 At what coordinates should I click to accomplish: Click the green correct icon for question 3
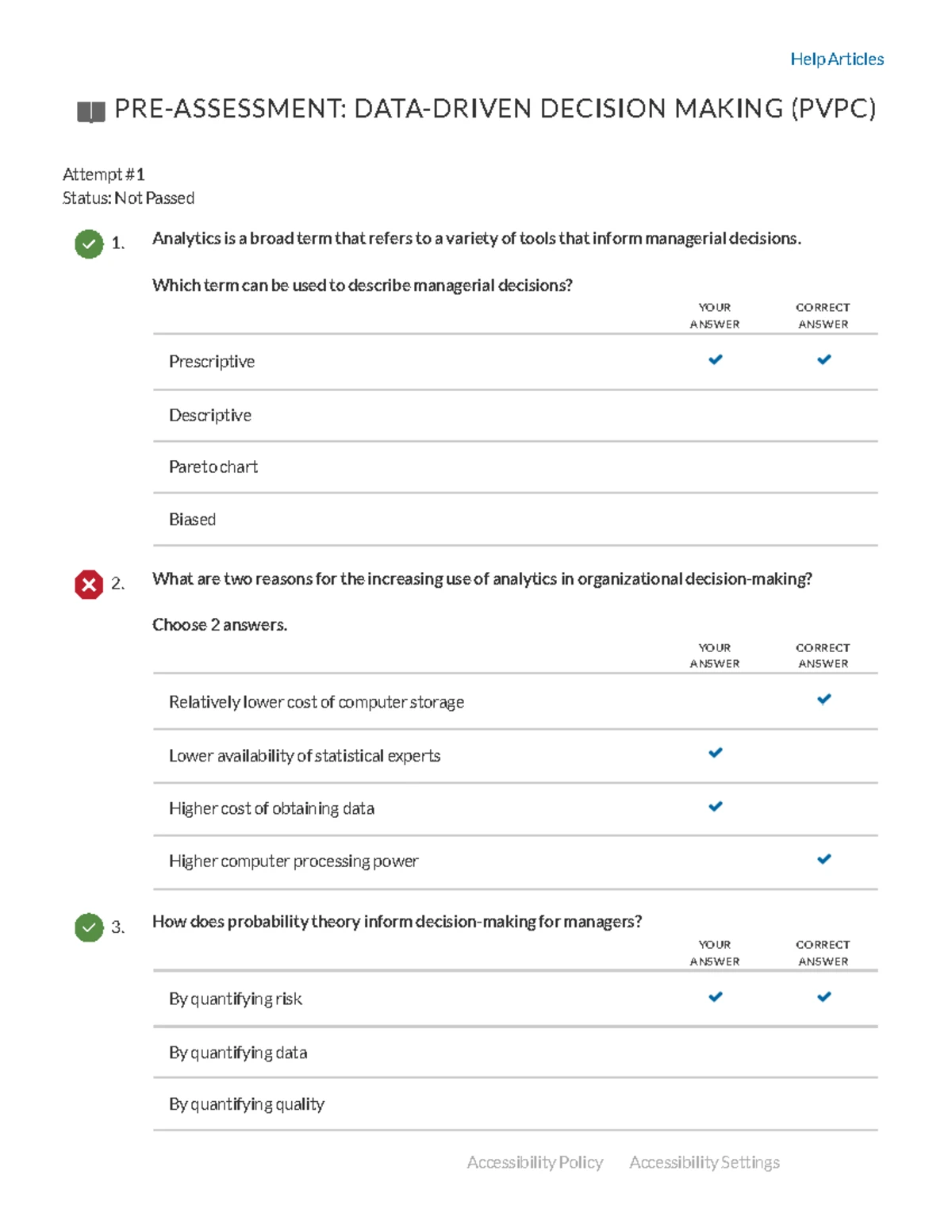pyautogui.click(x=89, y=927)
